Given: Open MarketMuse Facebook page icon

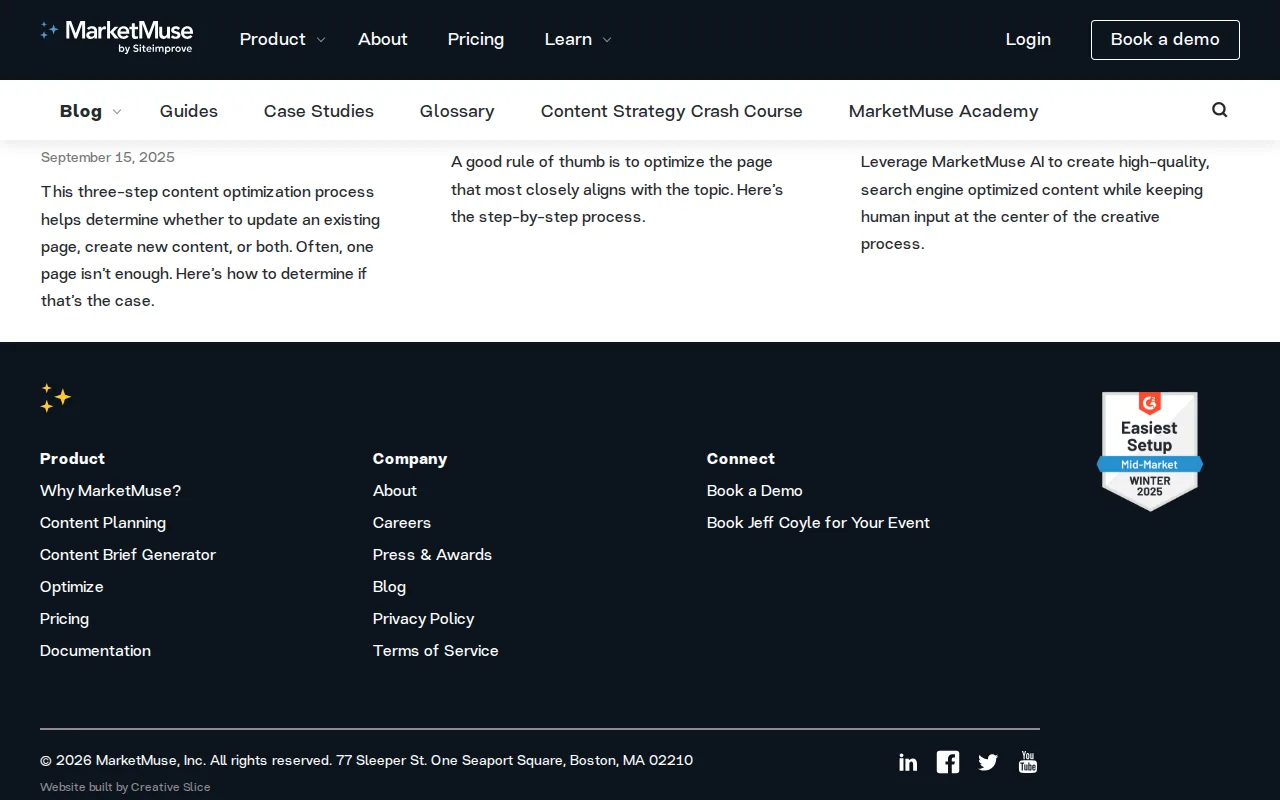Looking at the screenshot, I should point(948,762).
